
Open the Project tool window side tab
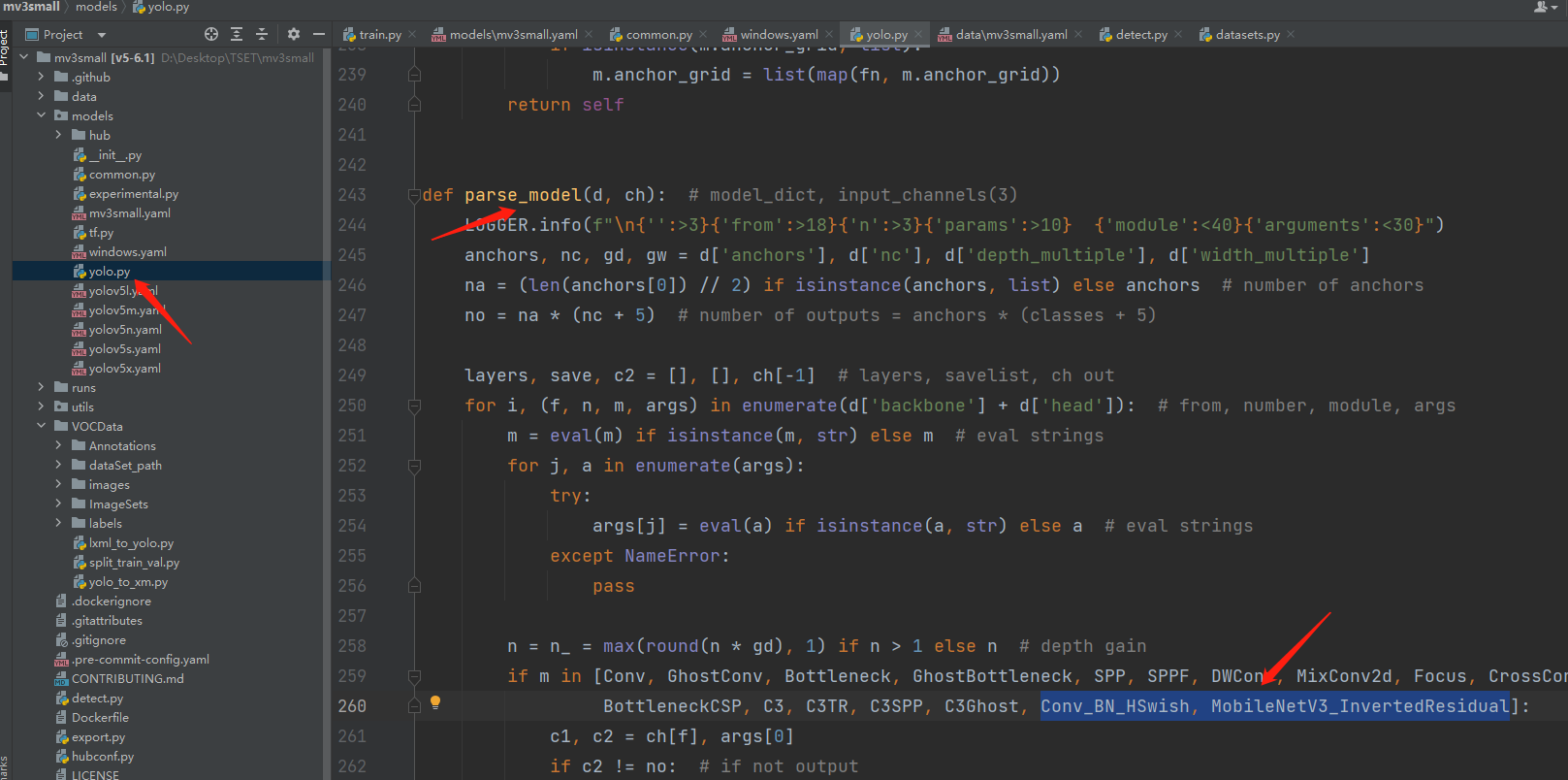click(x=4, y=49)
